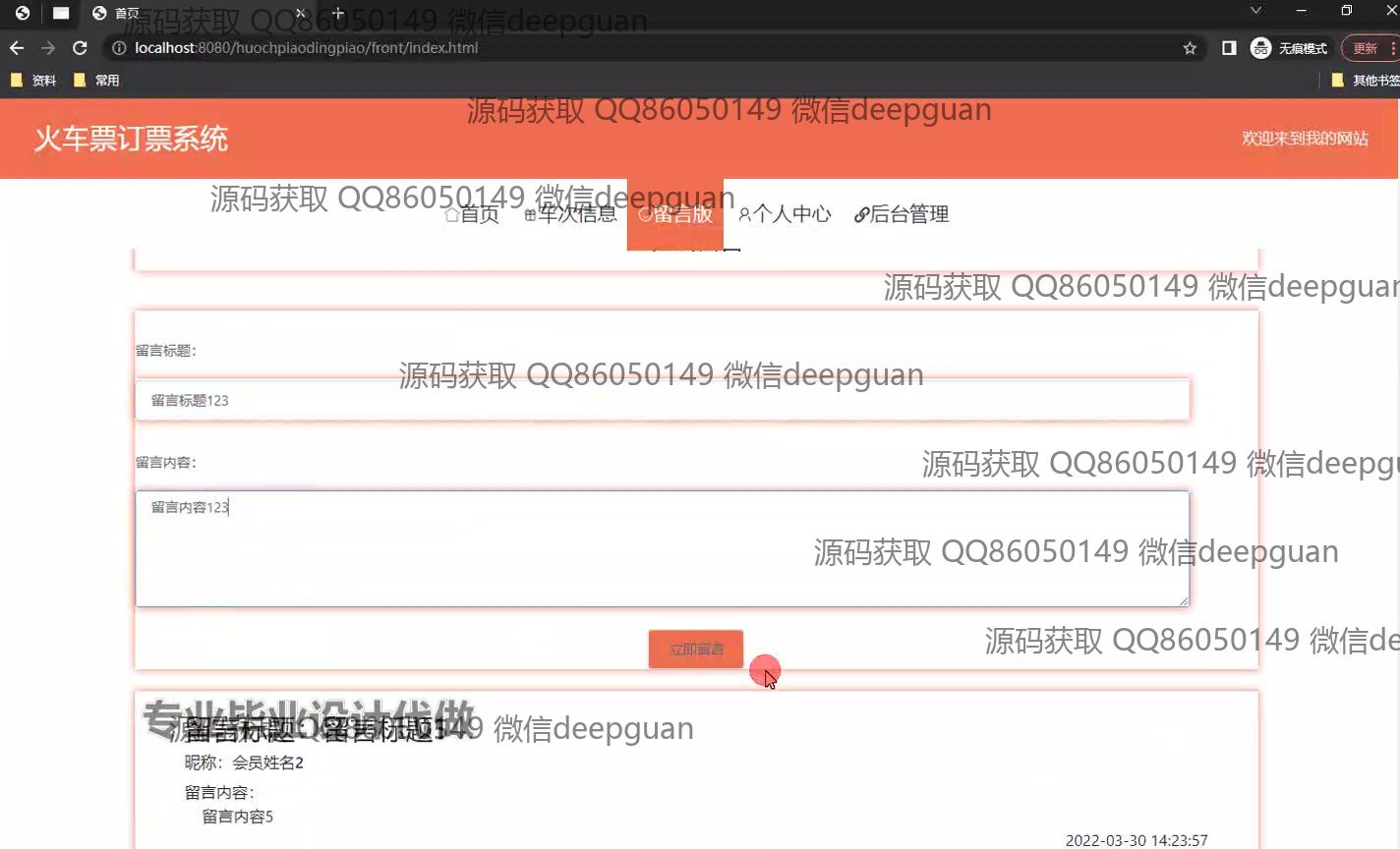Bookmark this page with the star icon

point(1190,48)
